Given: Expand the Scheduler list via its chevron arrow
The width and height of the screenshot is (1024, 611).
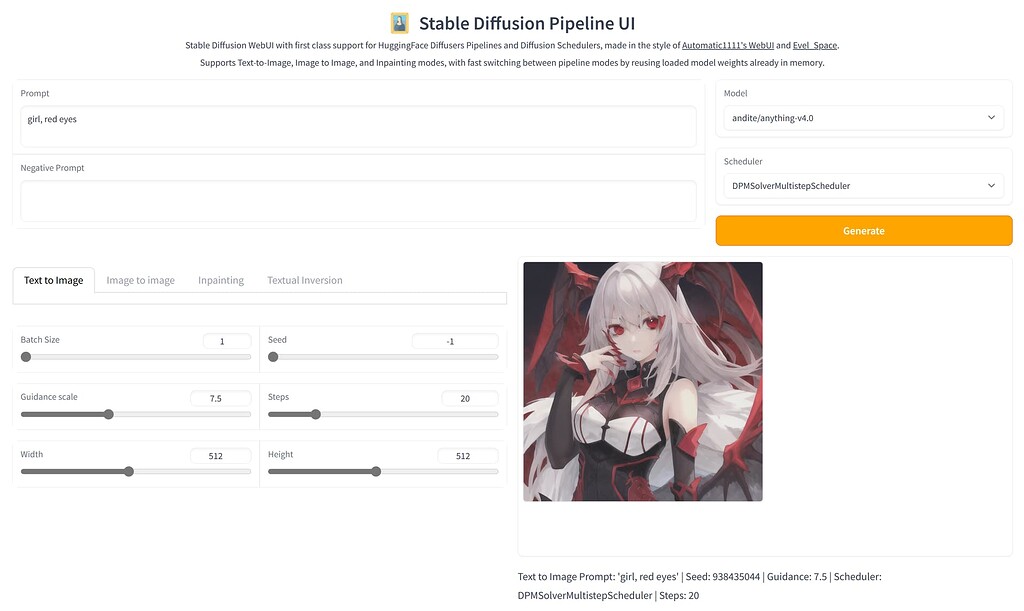Looking at the screenshot, I should click(x=991, y=185).
